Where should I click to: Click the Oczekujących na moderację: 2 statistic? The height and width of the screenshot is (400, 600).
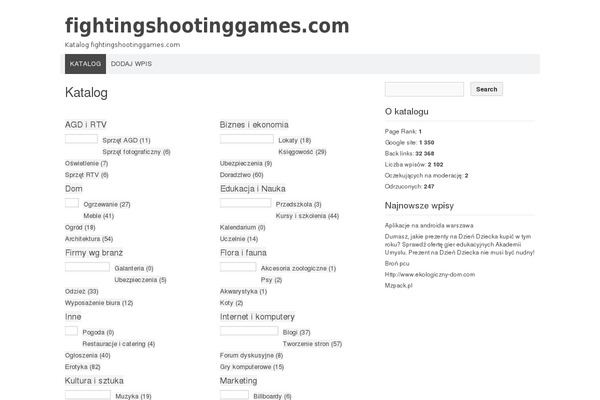point(427,175)
